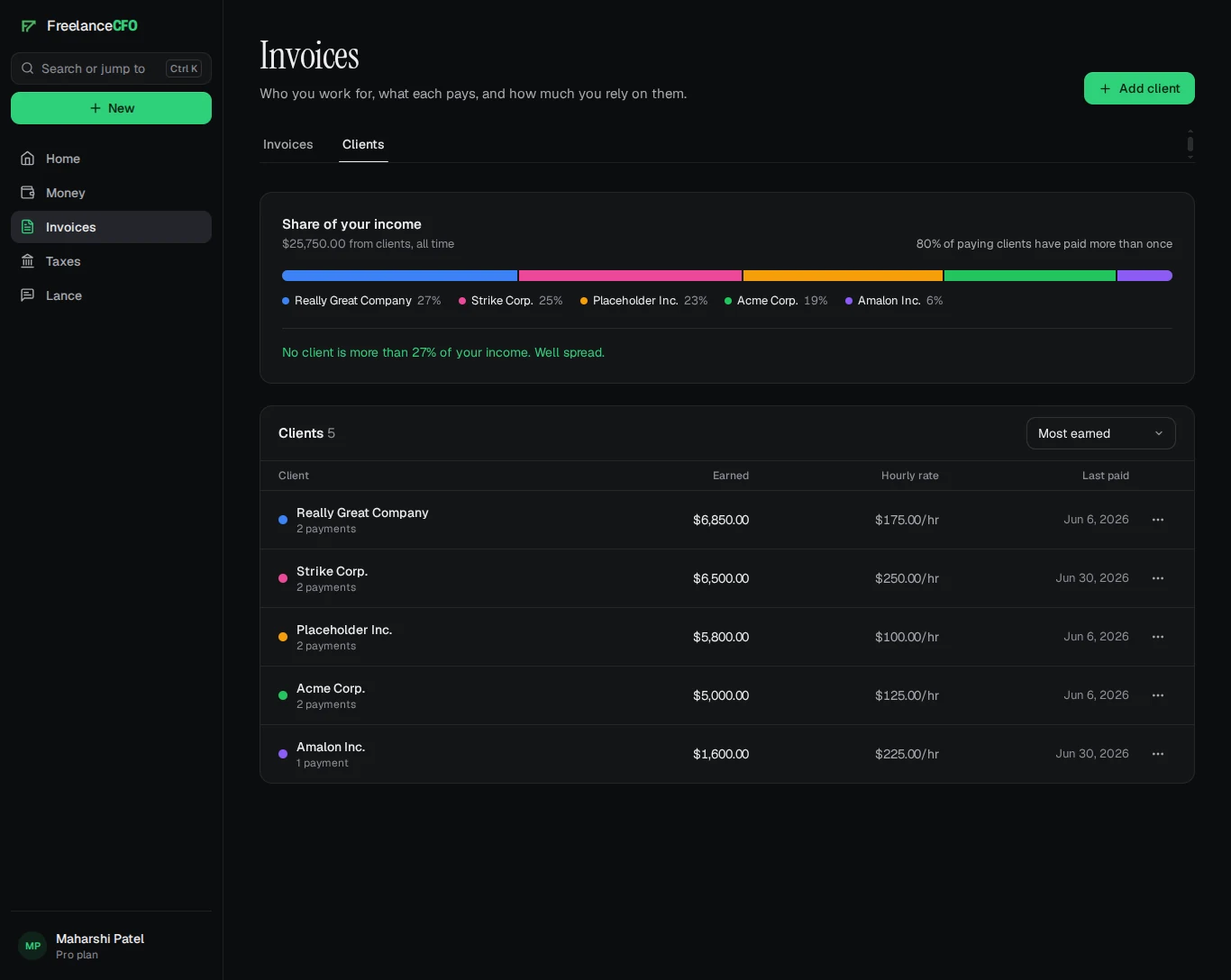
Task: Click the Acme Corp. 19% legend entry
Action: (776, 301)
